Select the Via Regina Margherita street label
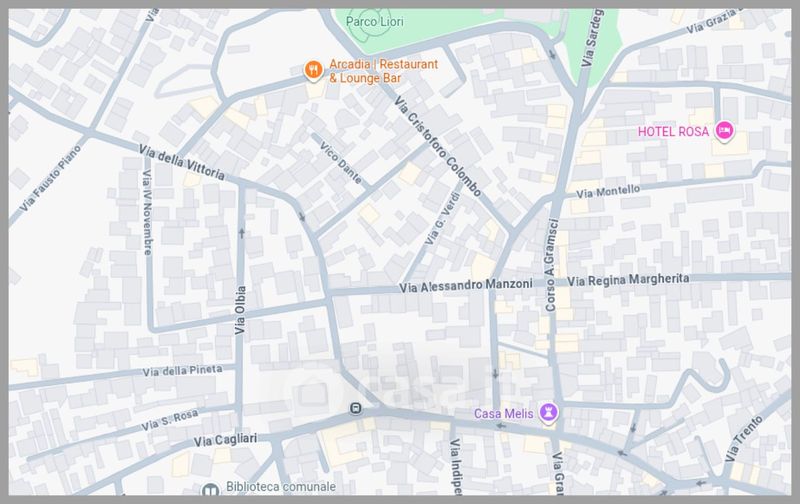The image size is (800, 504). (628, 281)
